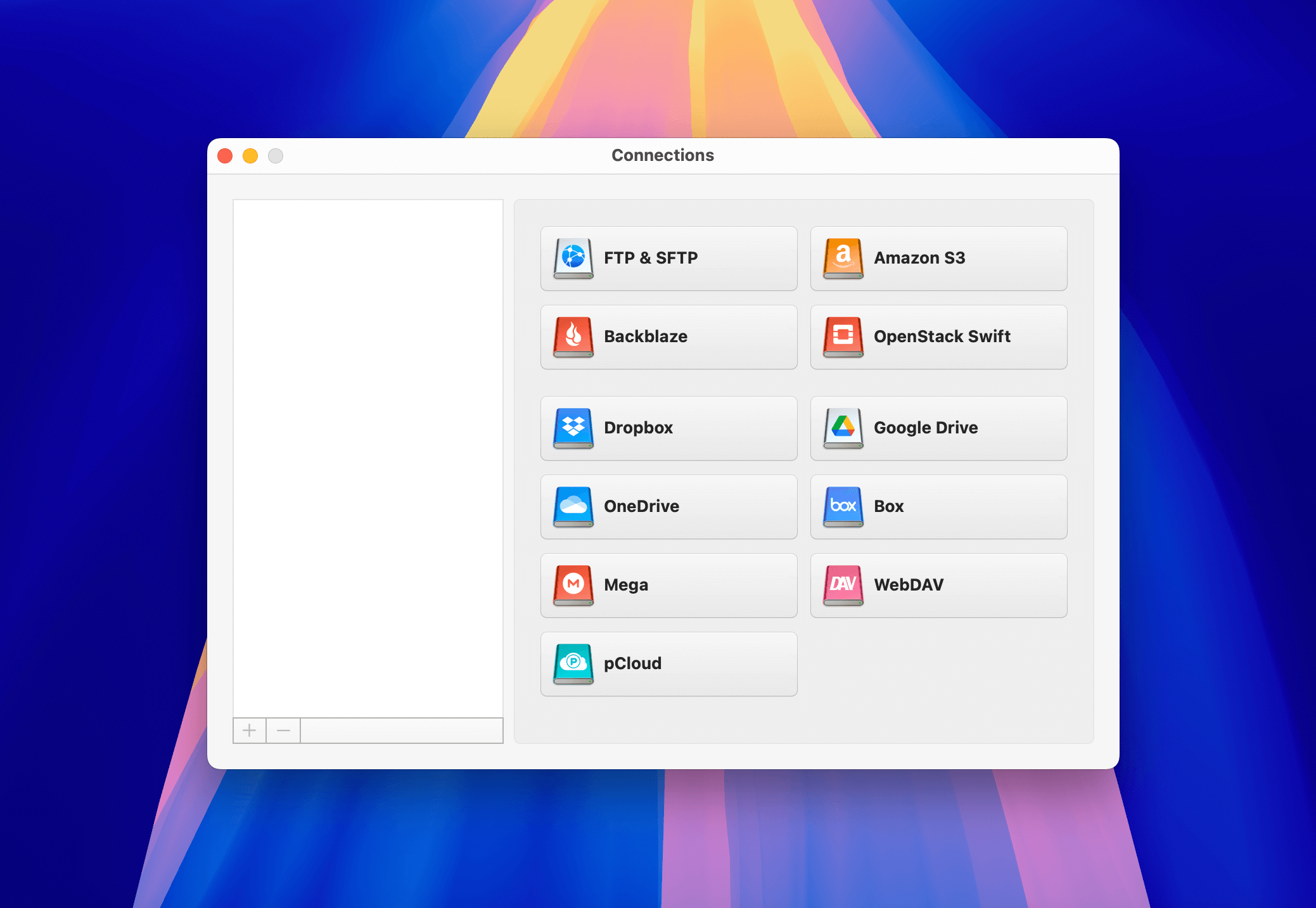Click the Google Drive triangle icon
Screen dimensions: 1316x908
coord(843,428)
